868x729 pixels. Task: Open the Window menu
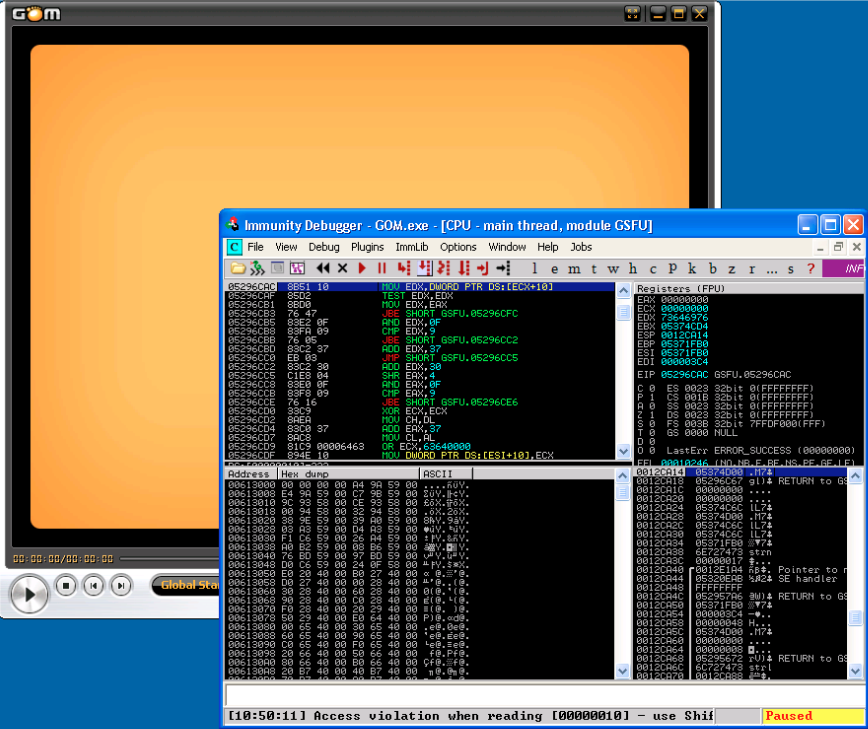pyautogui.click(x=507, y=247)
